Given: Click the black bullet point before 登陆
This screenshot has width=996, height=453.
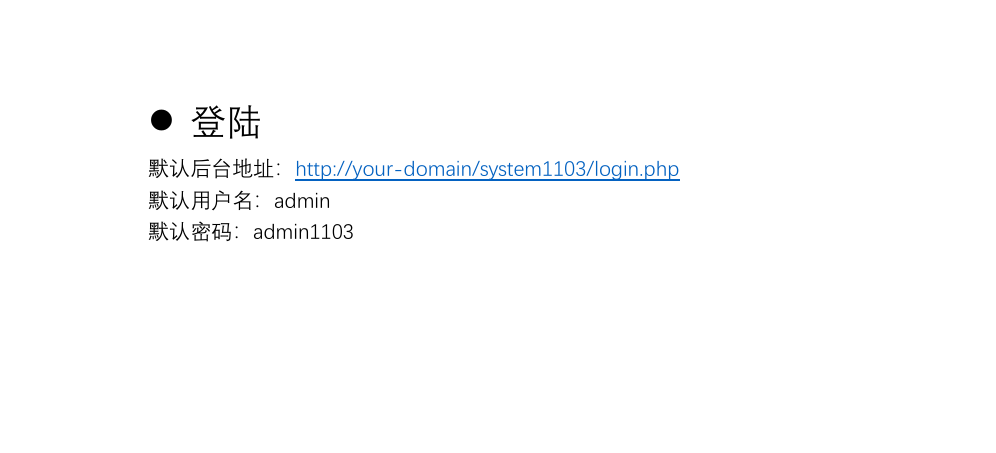Looking at the screenshot, I should click(x=161, y=119).
